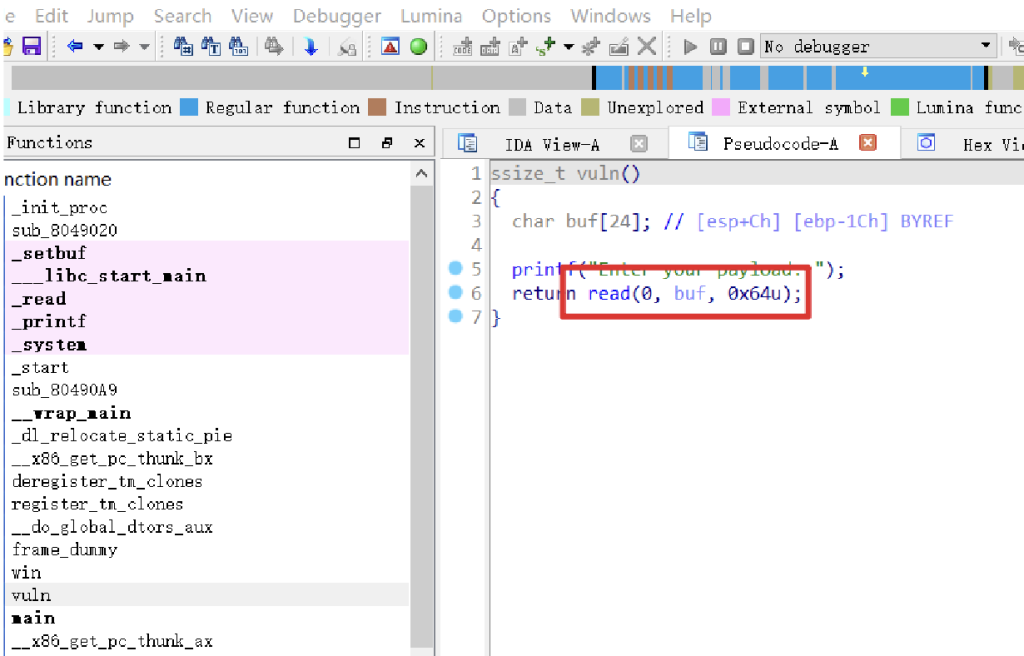
Task: Select the main function in list
Action: point(33,619)
